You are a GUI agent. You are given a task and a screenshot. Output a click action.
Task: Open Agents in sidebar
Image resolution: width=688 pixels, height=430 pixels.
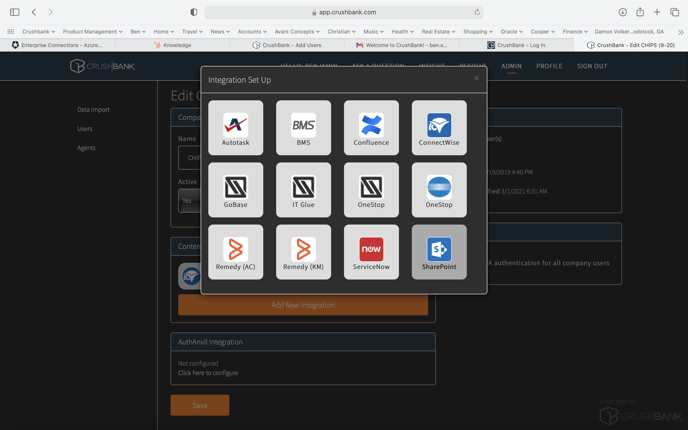[86, 148]
